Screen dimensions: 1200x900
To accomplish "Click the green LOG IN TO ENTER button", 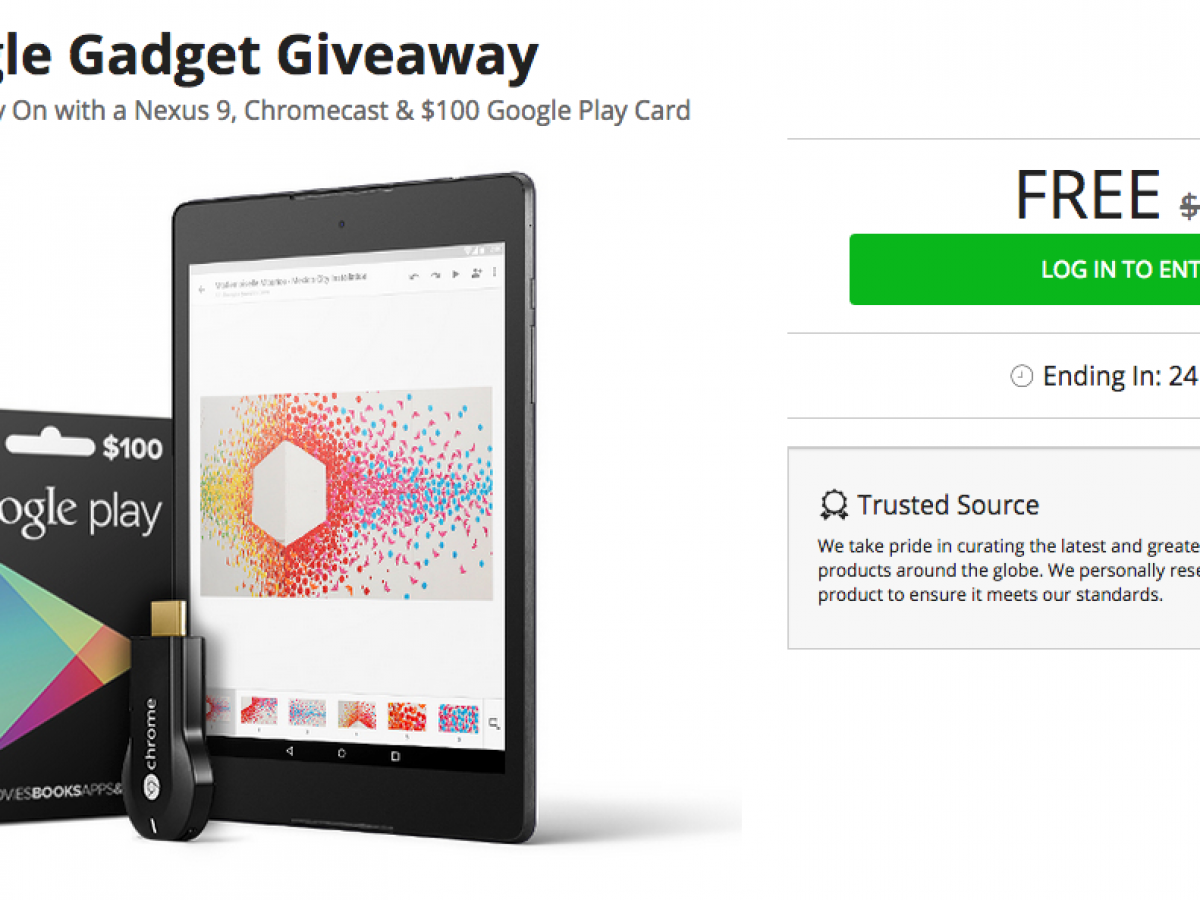I will pyautogui.click(x=1025, y=269).
